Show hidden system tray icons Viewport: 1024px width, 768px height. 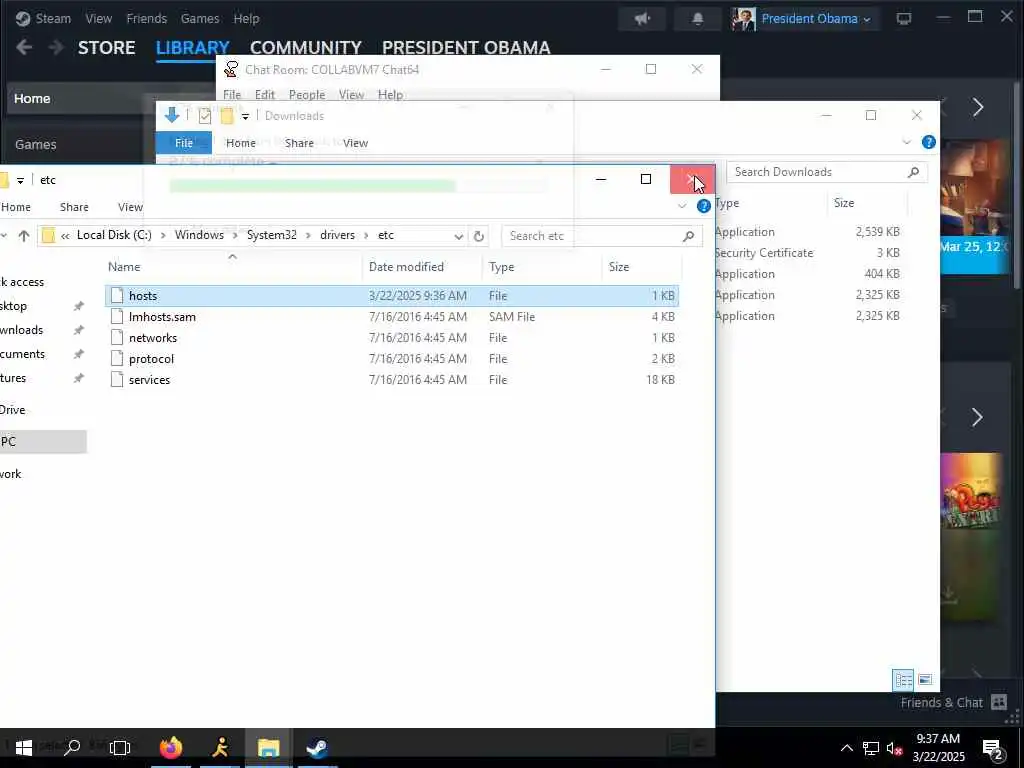[846, 748]
